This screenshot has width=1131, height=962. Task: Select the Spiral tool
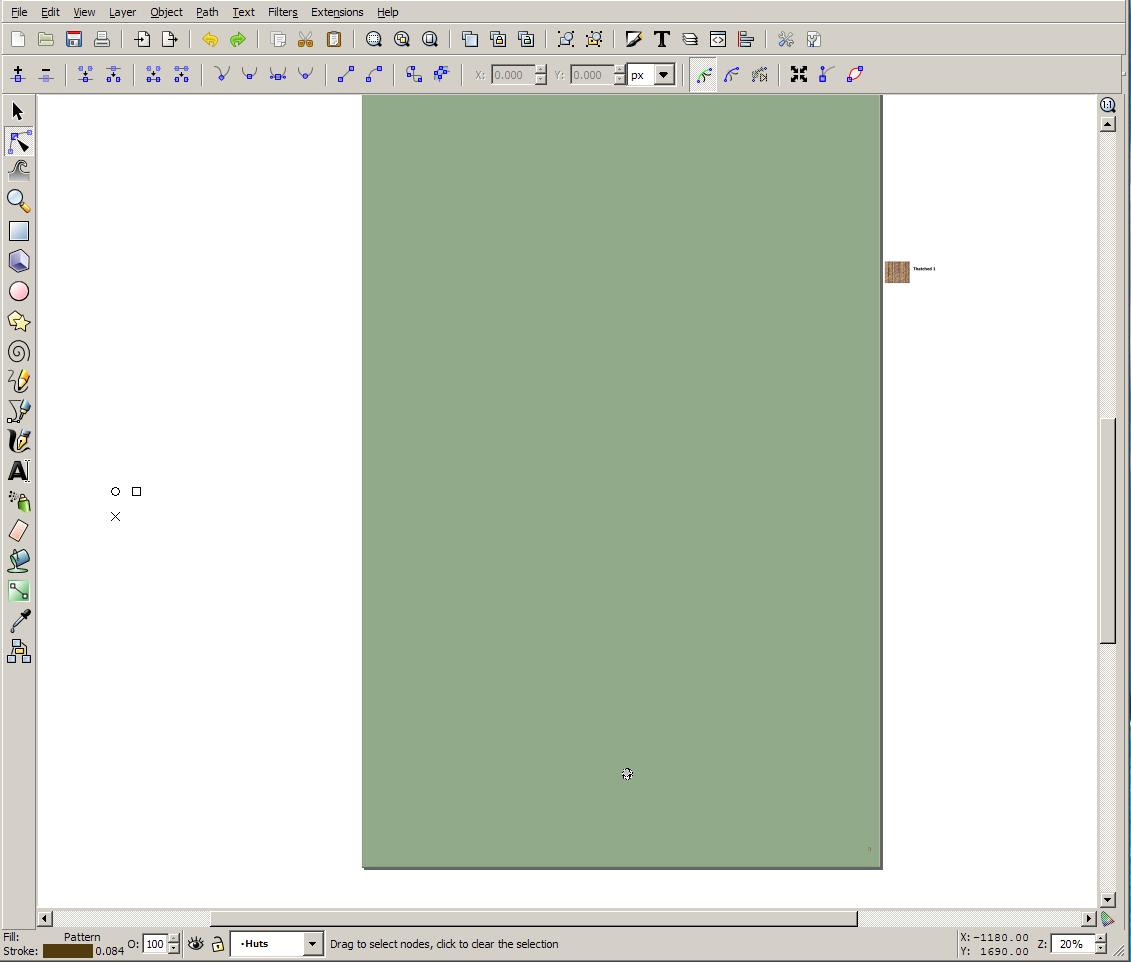(x=18, y=351)
